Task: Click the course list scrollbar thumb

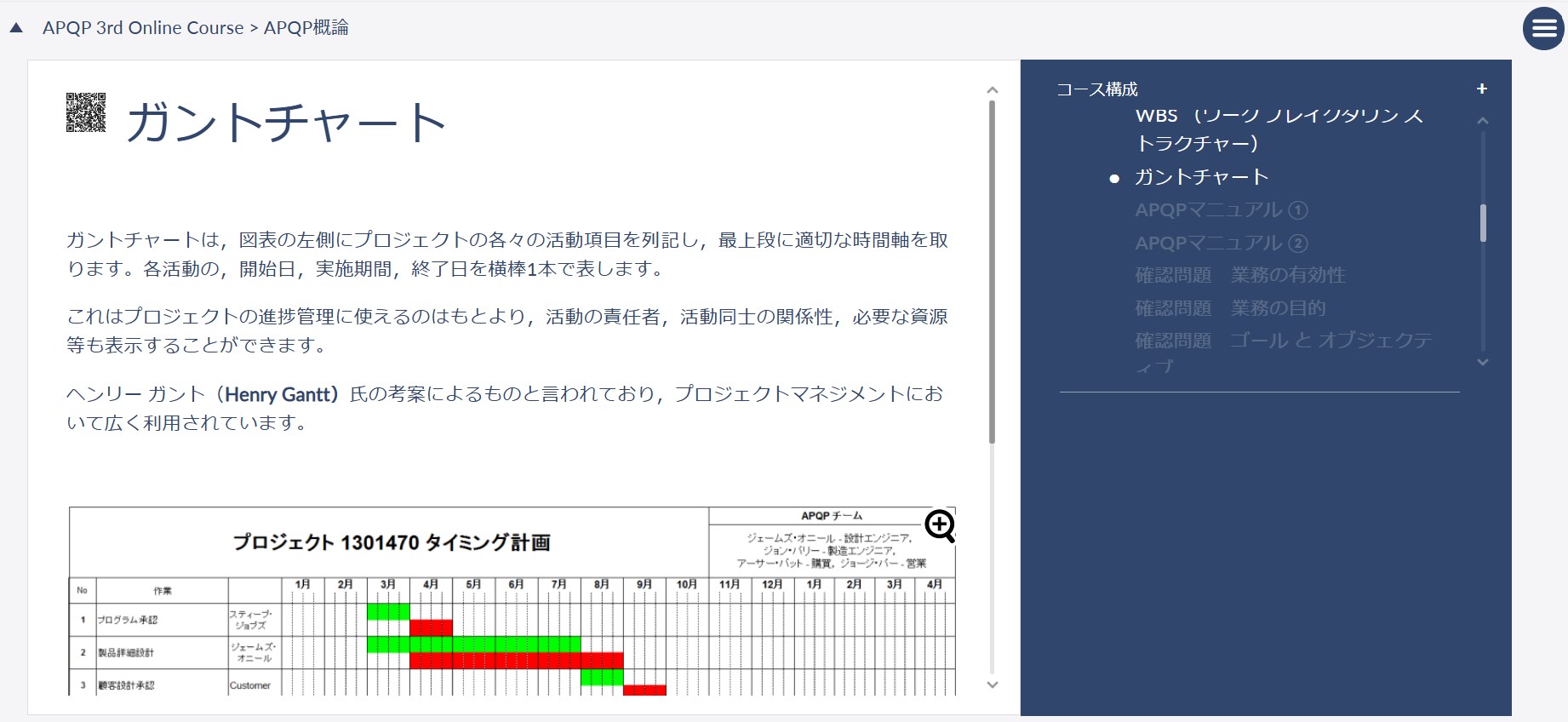Action: pyautogui.click(x=1483, y=223)
